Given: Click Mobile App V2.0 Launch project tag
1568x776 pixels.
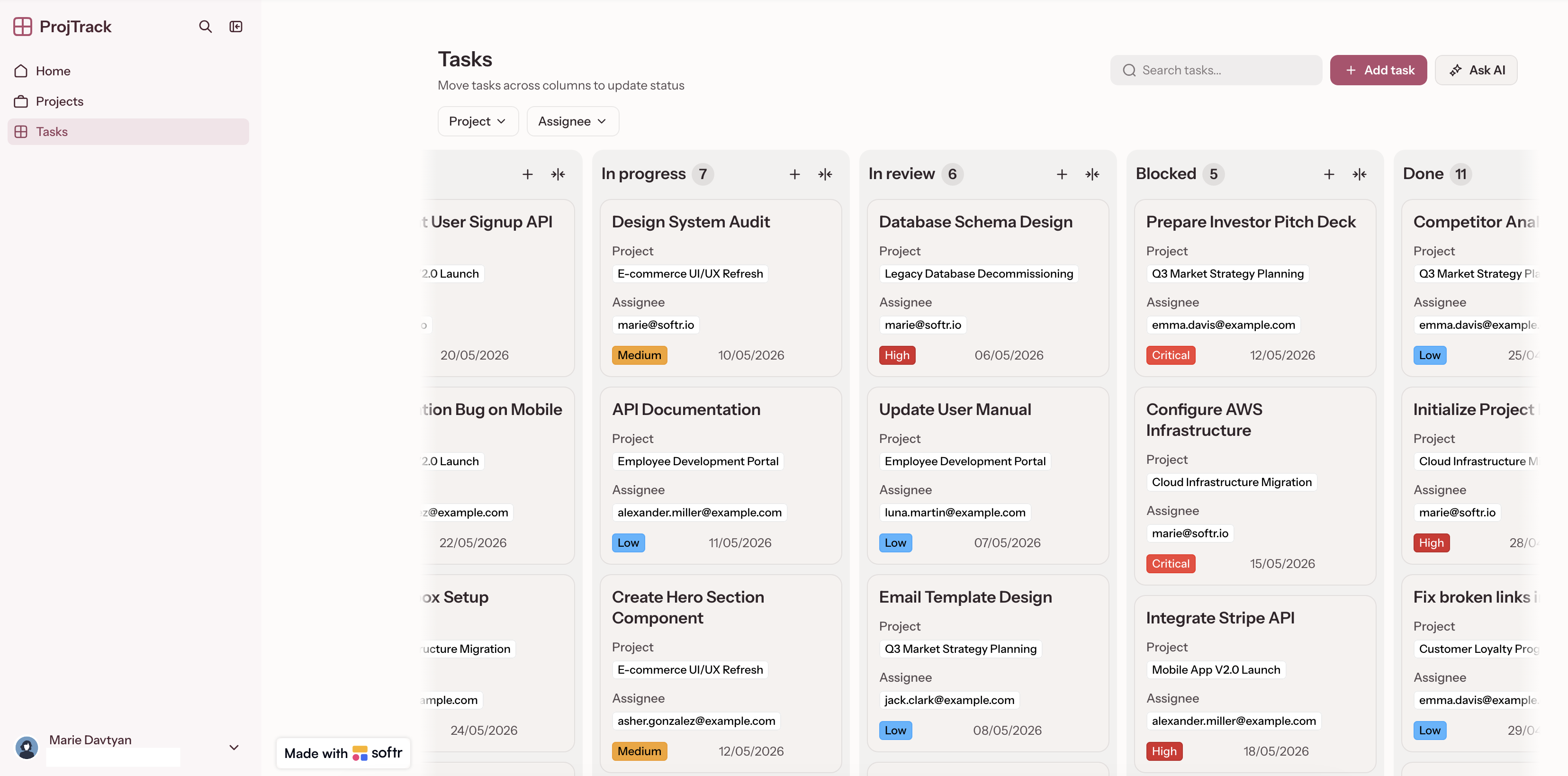Looking at the screenshot, I should pos(1216,669).
